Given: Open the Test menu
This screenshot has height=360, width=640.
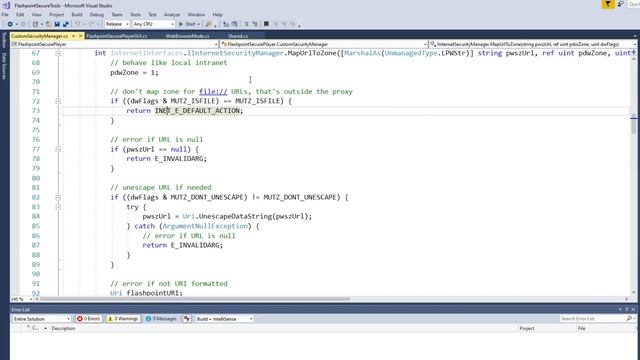Looking at the screenshot, I should point(152,15).
